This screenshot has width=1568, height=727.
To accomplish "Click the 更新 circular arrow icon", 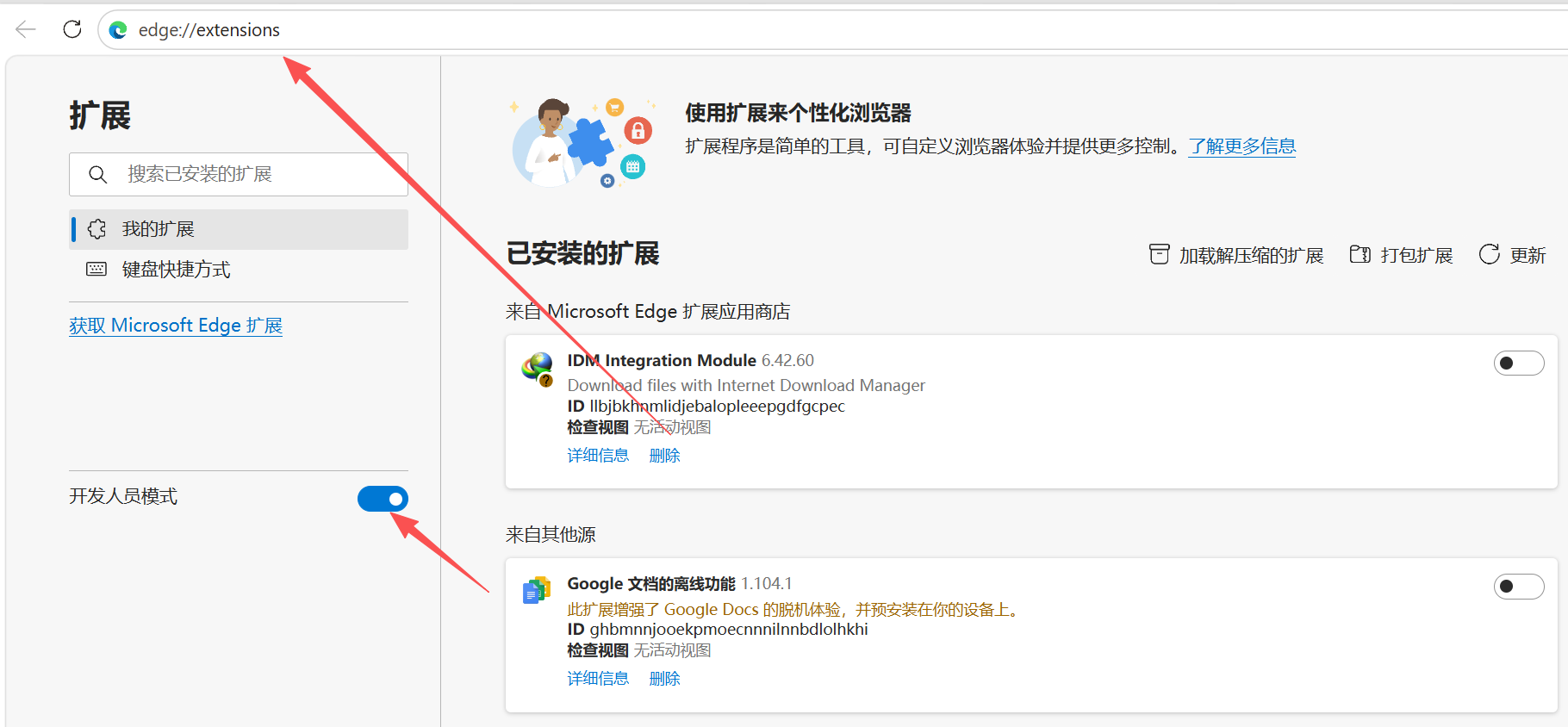I will click(x=1489, y=255).
